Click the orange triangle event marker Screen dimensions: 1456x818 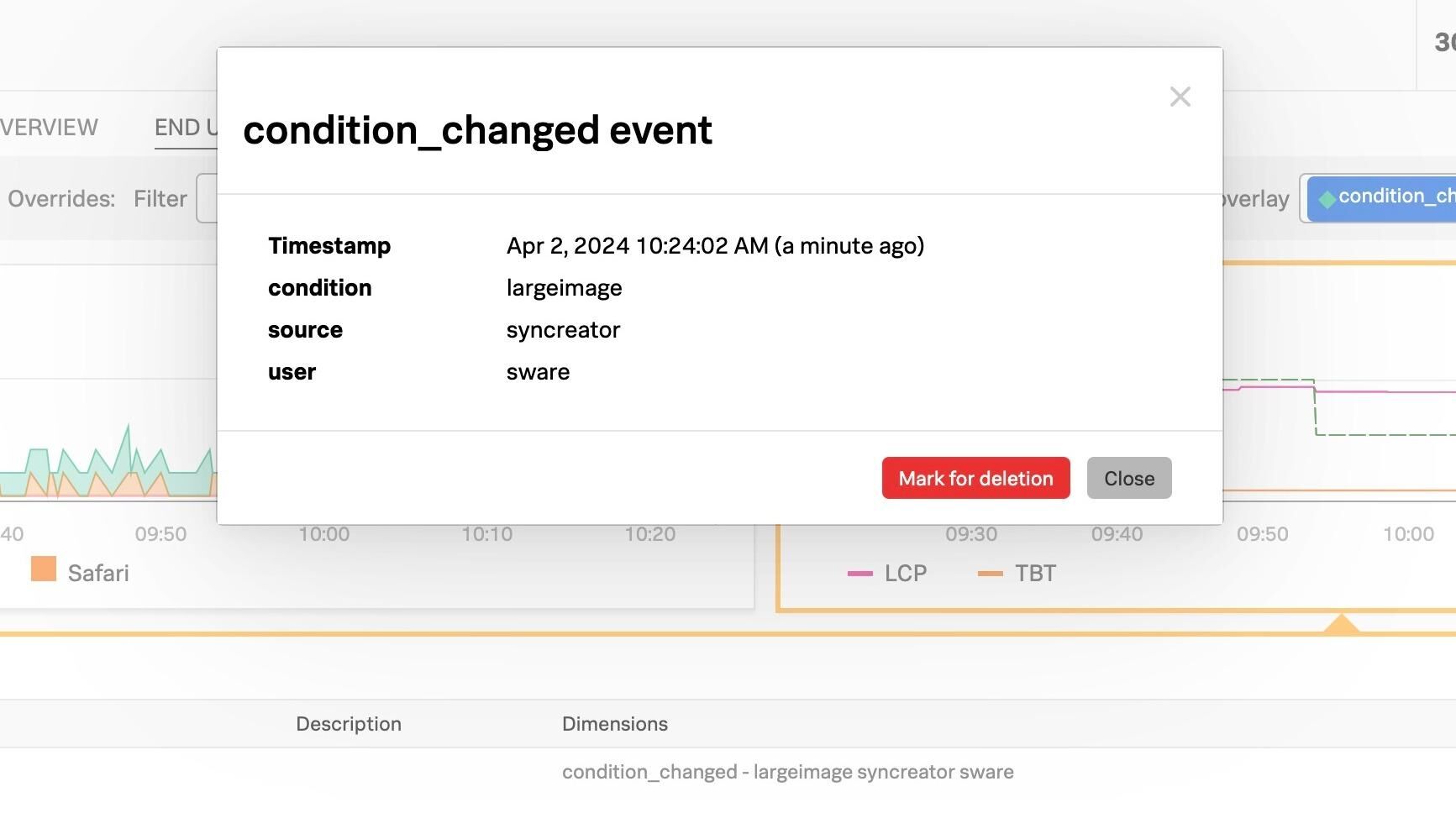1342,623
